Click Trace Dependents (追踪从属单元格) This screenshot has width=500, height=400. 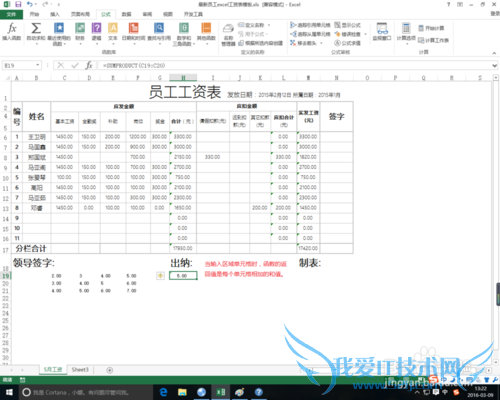pyautogui.click(x=310, y=34)
